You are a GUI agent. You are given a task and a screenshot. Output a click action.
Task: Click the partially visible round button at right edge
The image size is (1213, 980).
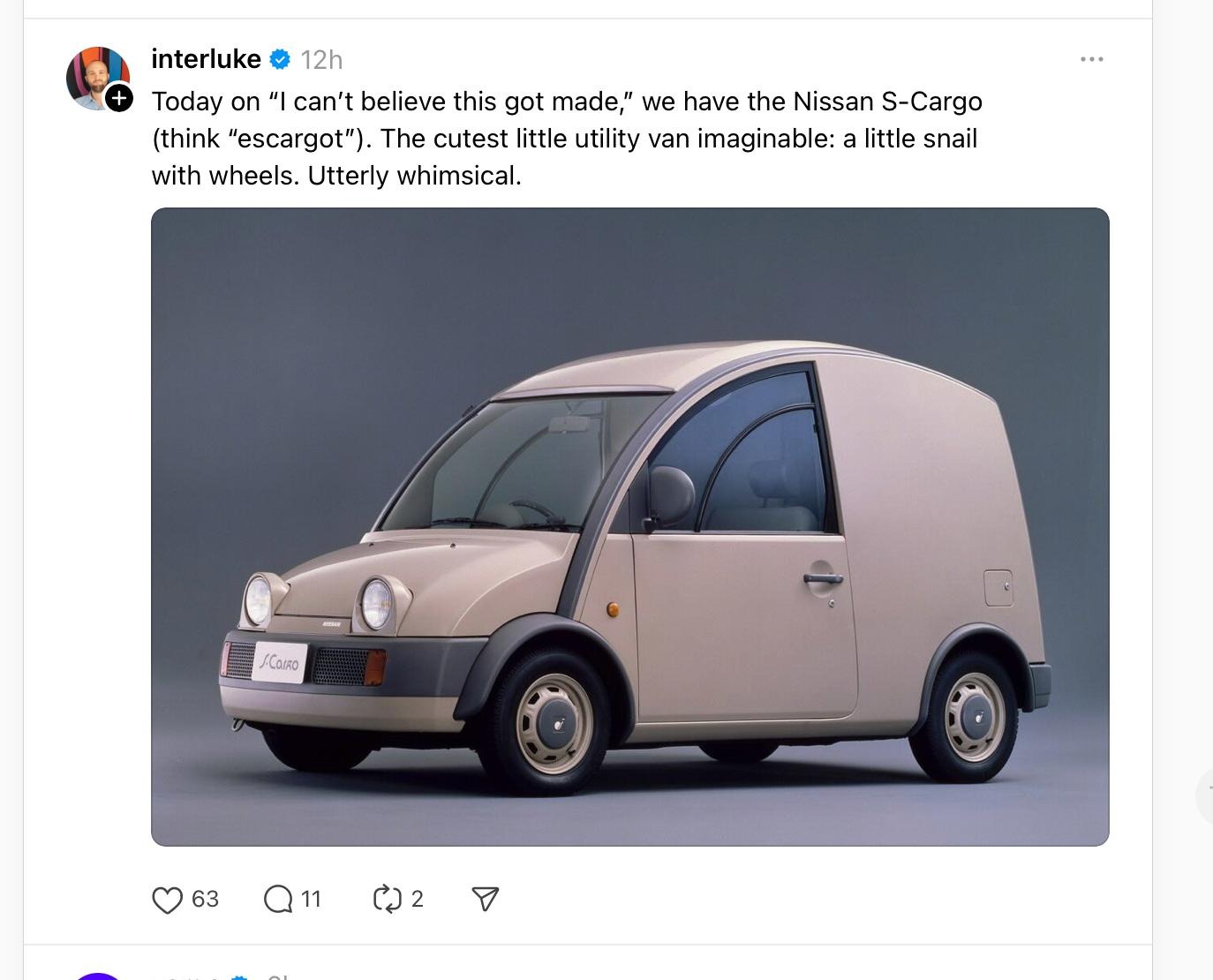(x=1204, y=796)
